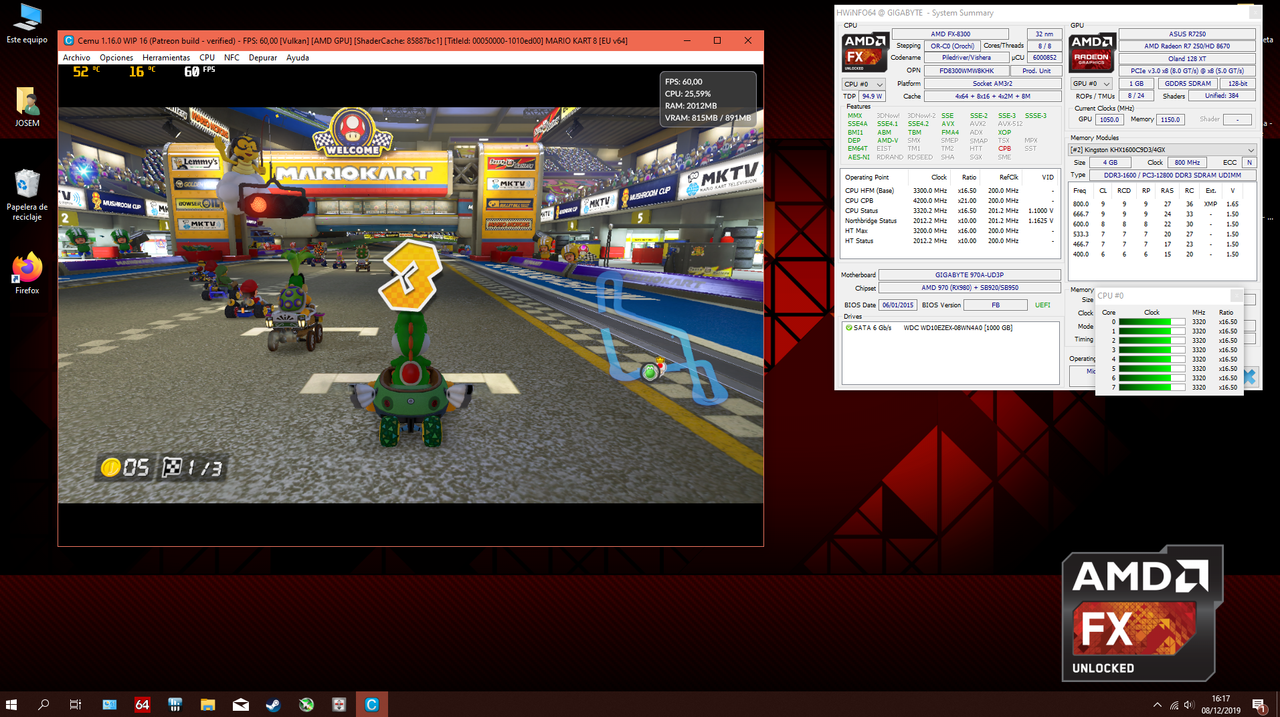Click the green drive status check icon
The width and height of the screenshot is (1280, 717).
(x=849, y=328)
